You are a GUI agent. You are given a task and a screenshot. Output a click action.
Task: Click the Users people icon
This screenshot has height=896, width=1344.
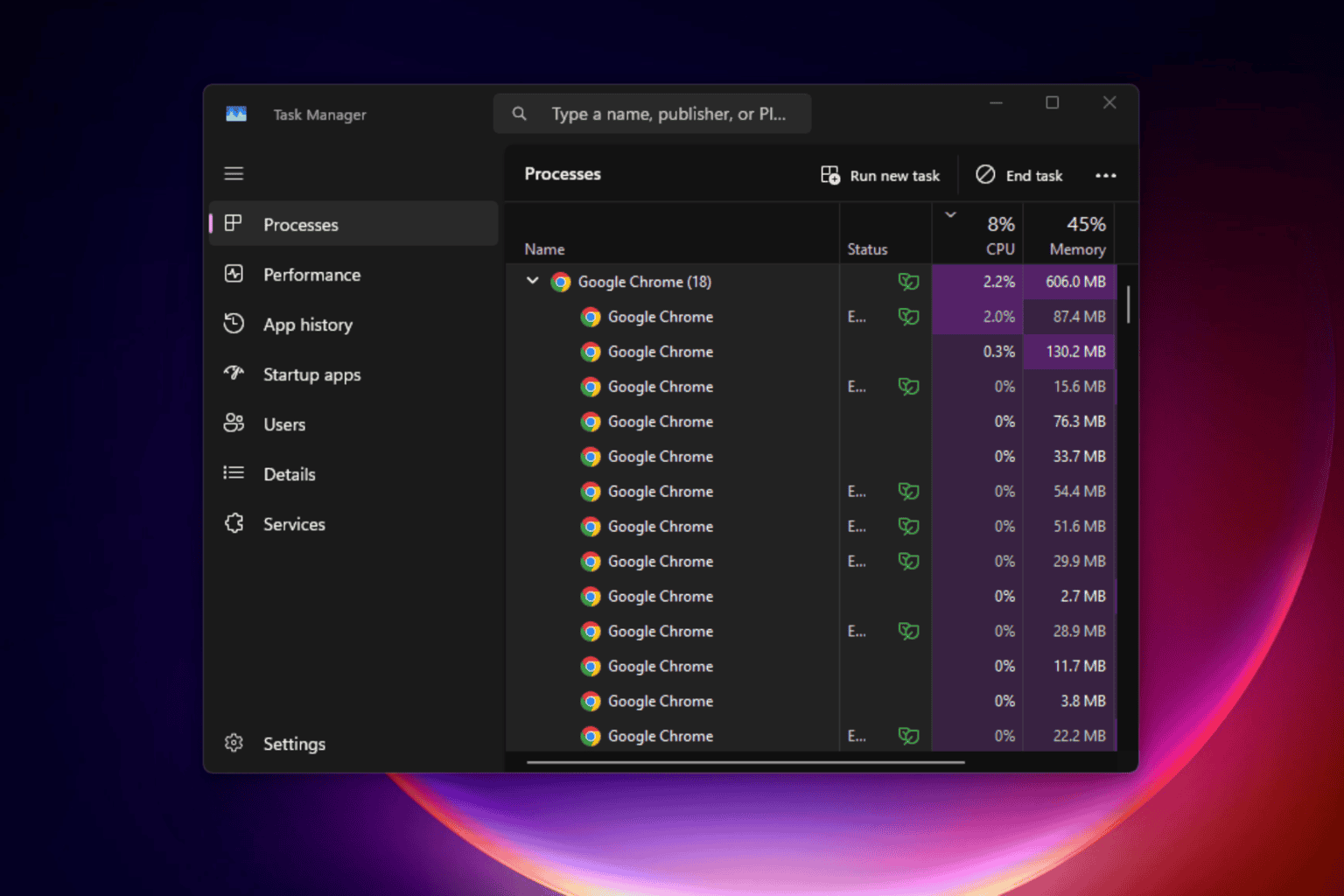click(234, 423)
